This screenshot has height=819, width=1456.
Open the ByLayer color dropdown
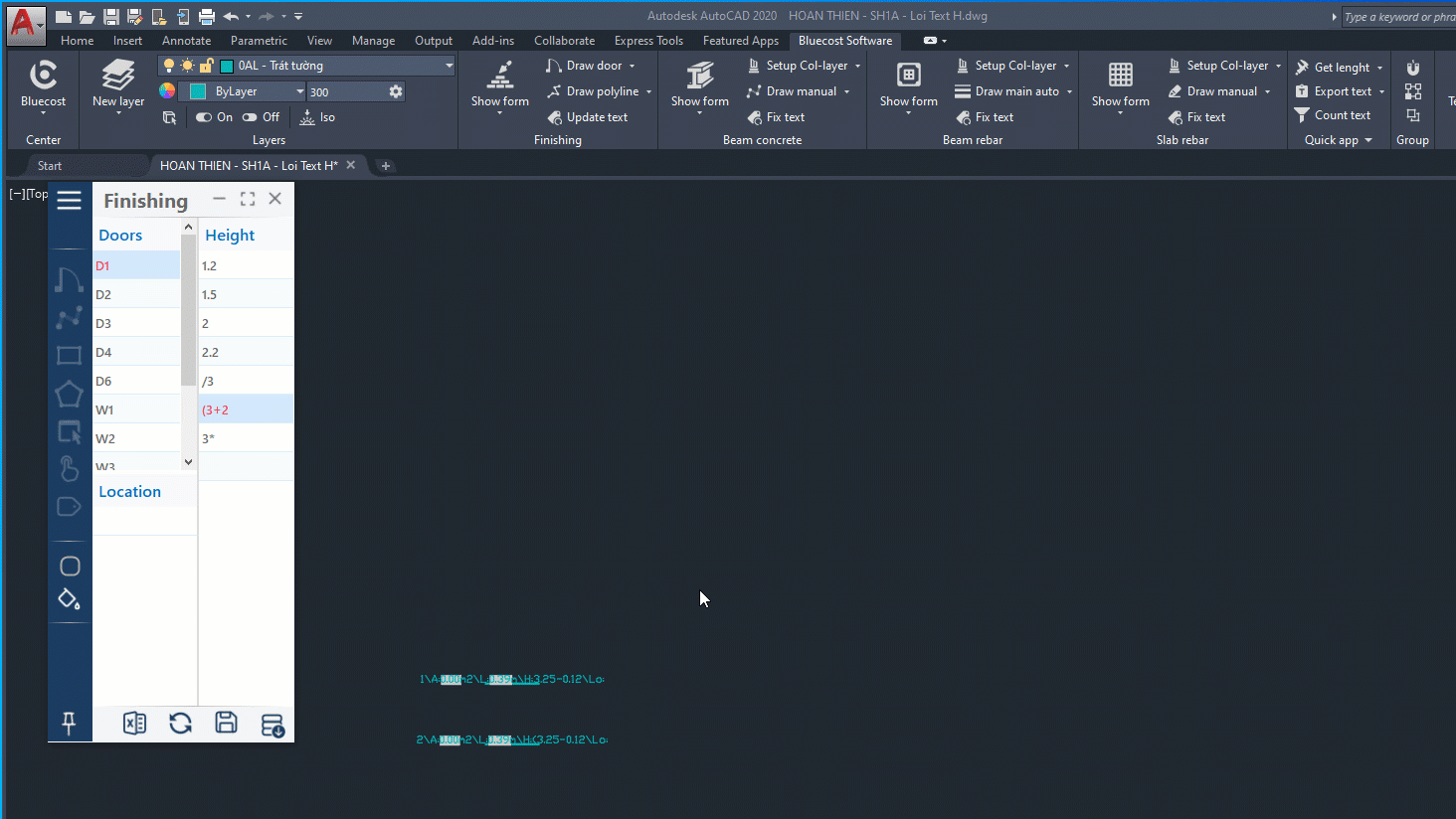point(299,91)
